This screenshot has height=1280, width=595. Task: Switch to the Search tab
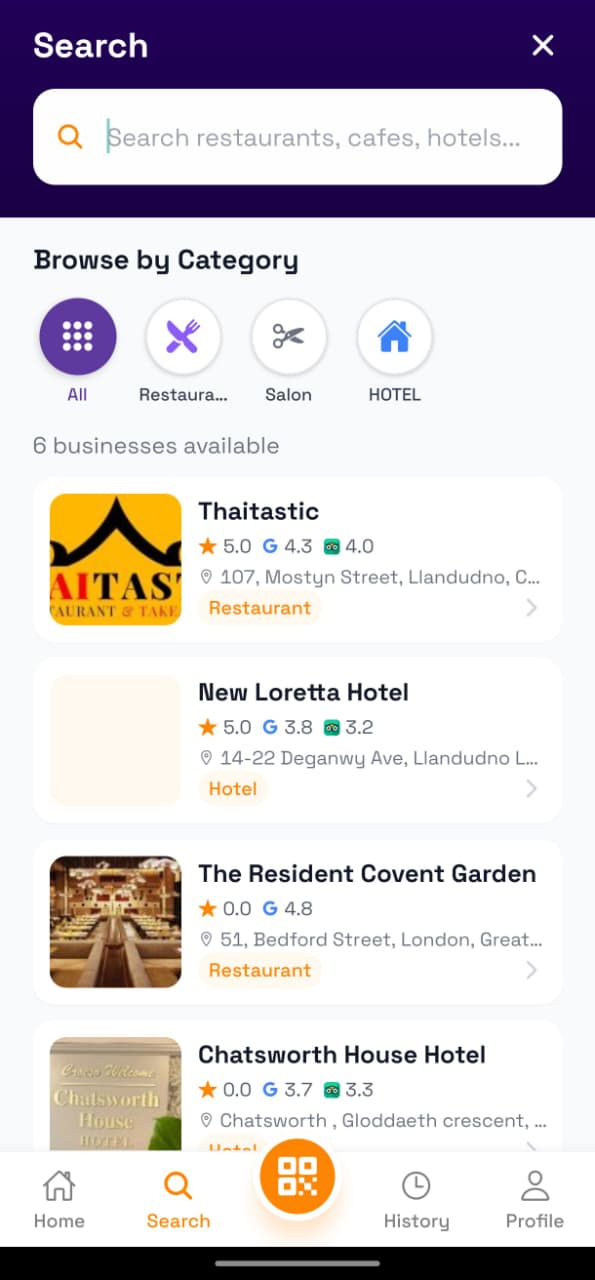coord(178,1197)
